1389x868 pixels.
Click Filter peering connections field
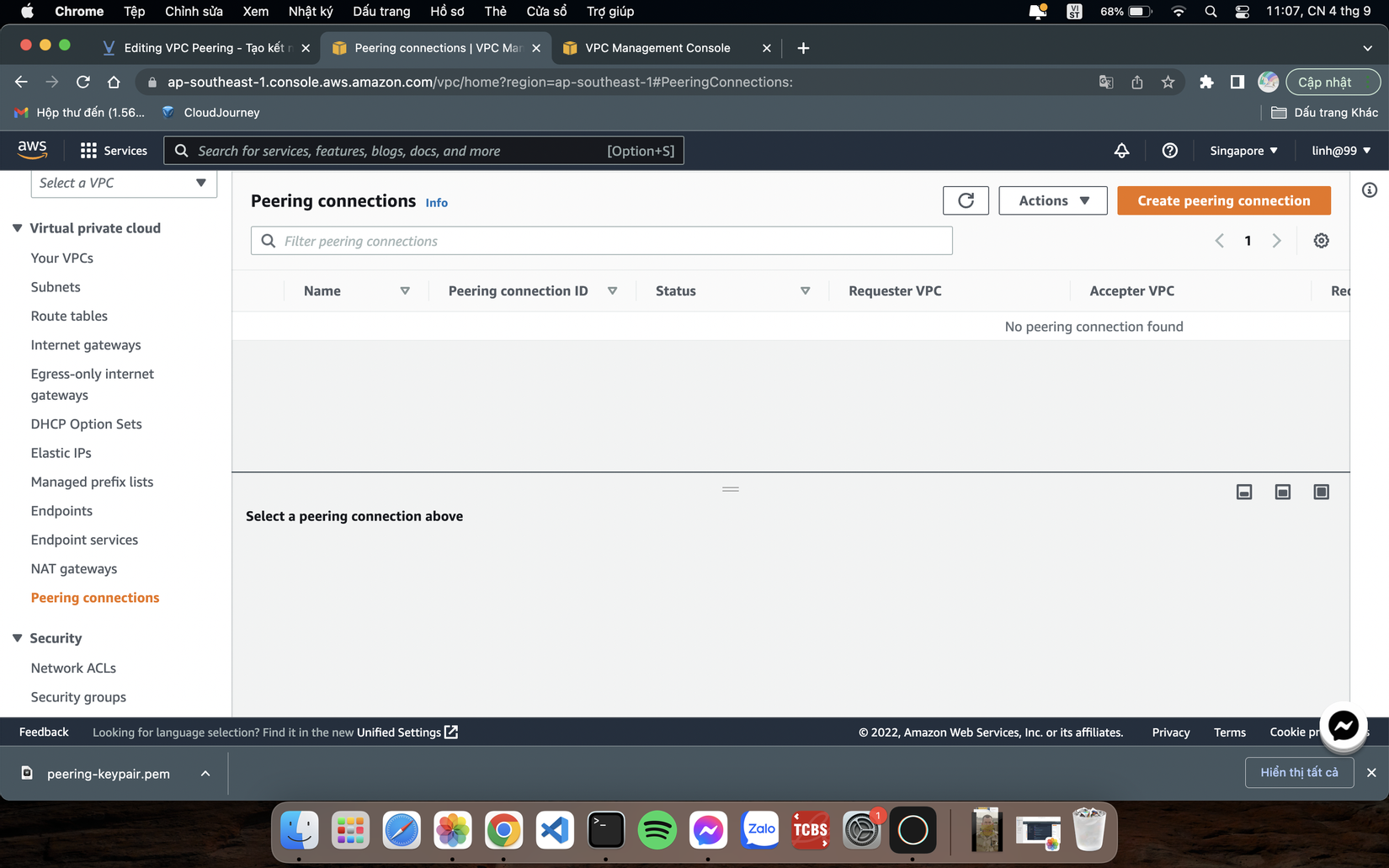tap(601, 241)
